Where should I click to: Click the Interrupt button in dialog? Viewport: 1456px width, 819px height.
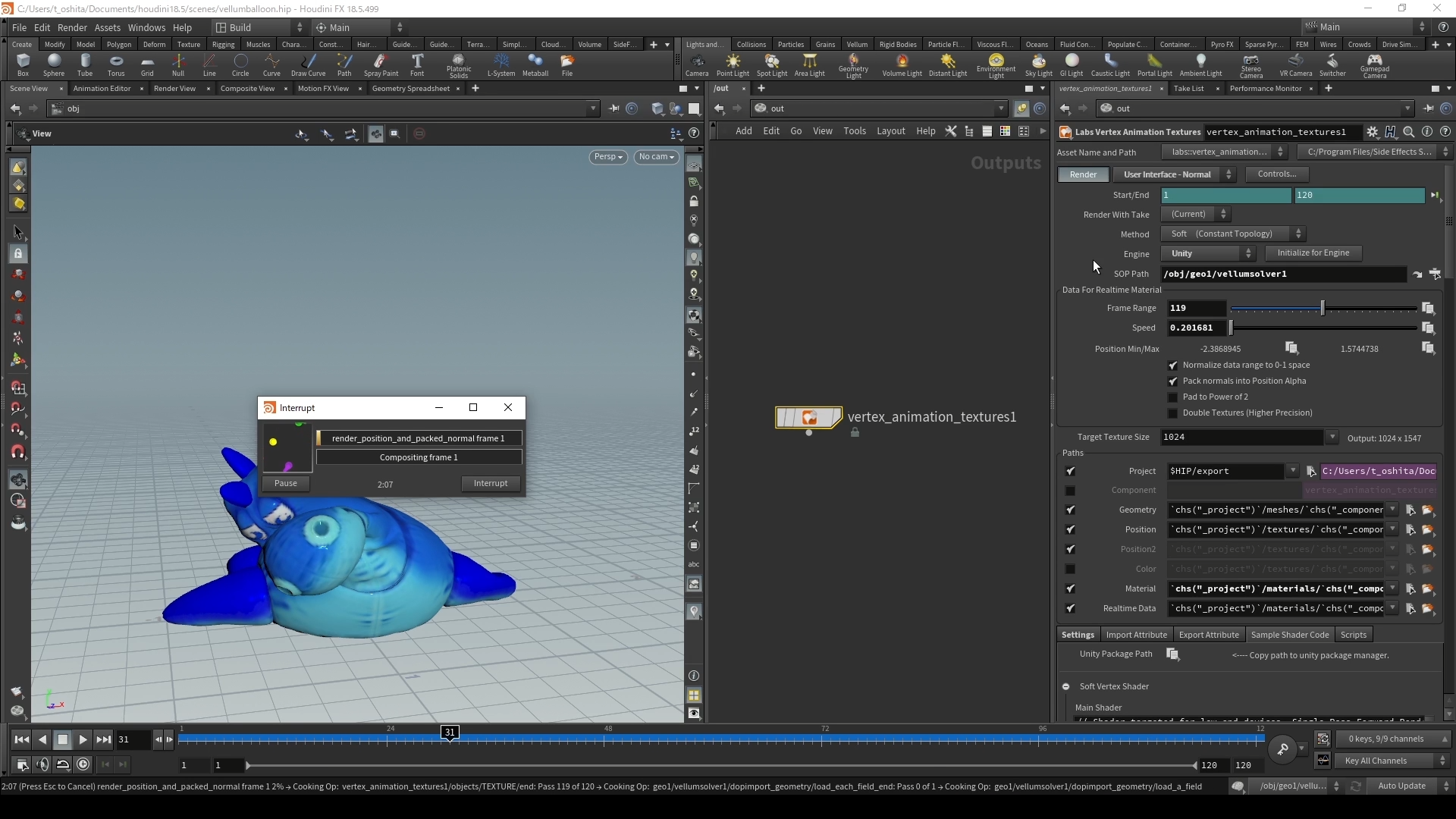tap(491, 483)
